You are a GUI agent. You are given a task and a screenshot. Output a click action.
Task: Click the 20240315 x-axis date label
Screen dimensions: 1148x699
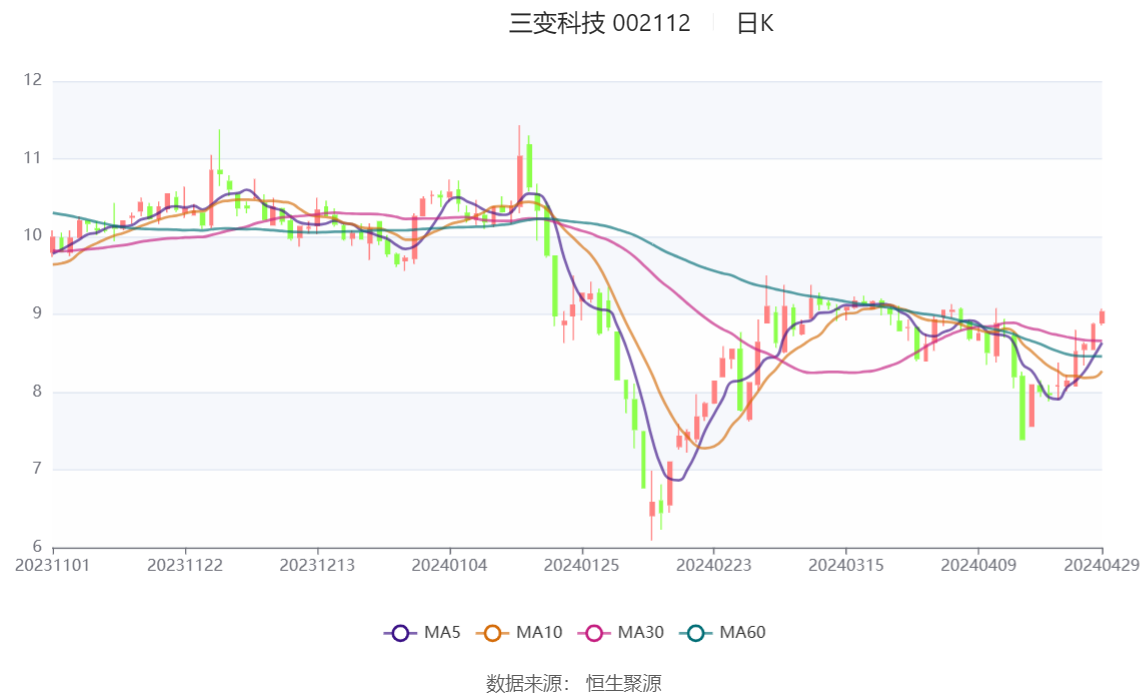click(846, 565)
